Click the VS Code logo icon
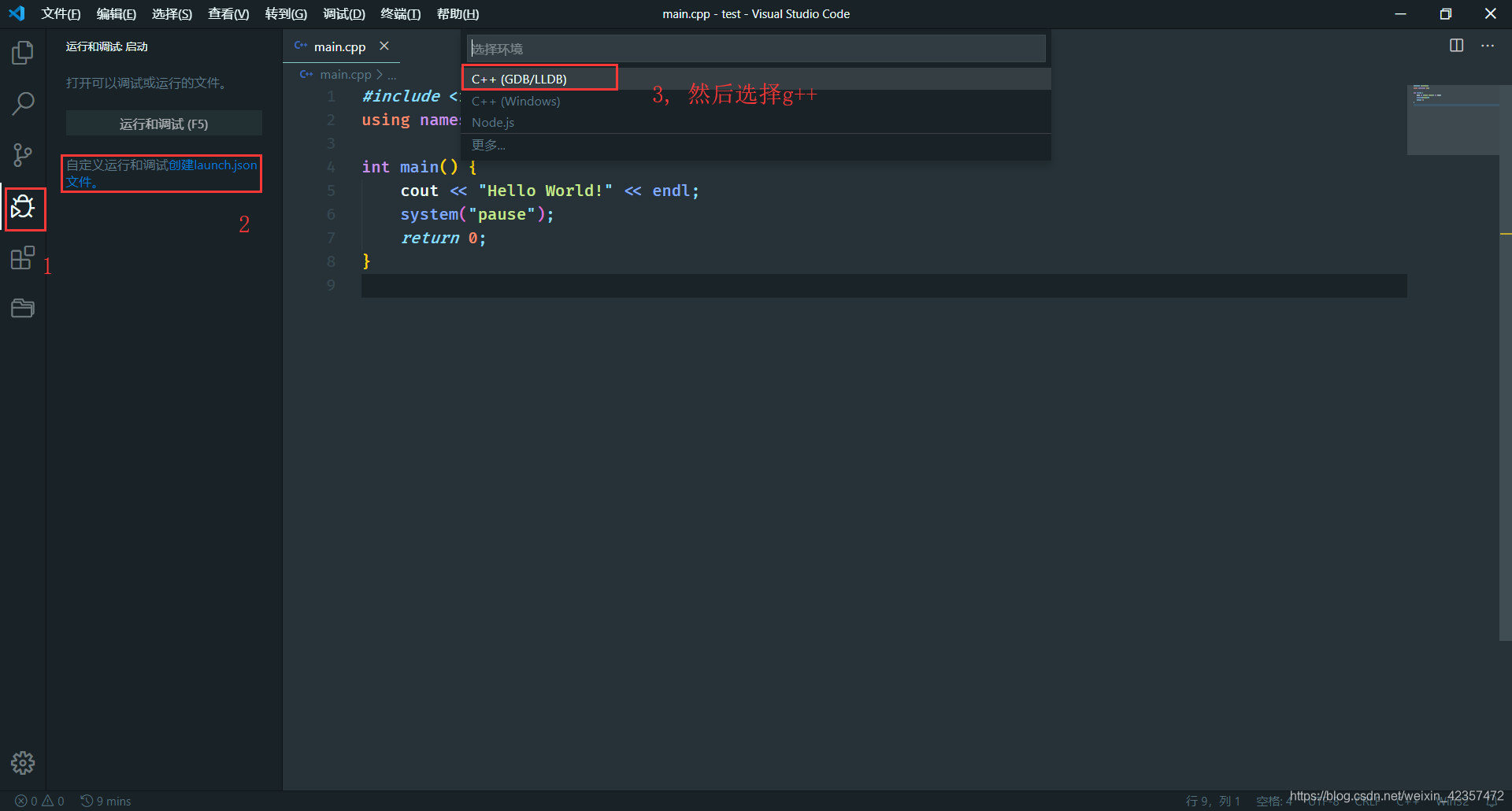The image size is (1512, 811). tap(17, 13)
